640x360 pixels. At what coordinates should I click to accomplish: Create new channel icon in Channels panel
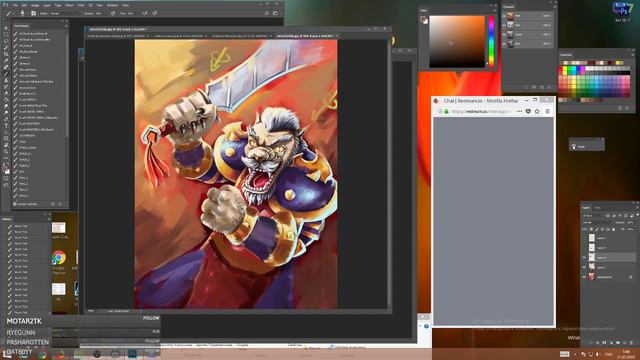(x=542, y=87)
